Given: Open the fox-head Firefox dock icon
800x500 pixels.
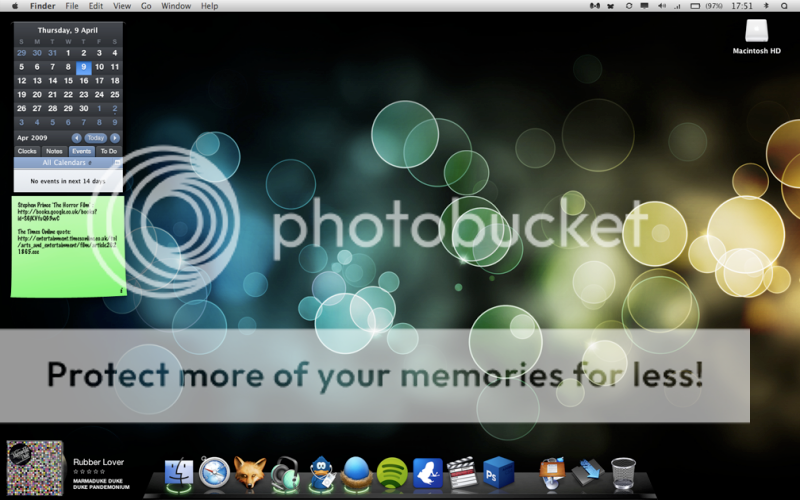Looking at the screenshot, I should coord(249,472).
